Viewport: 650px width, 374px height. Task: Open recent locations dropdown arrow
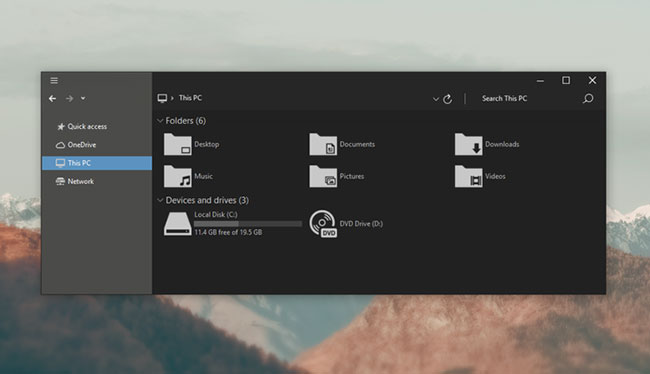coord(83,98)
